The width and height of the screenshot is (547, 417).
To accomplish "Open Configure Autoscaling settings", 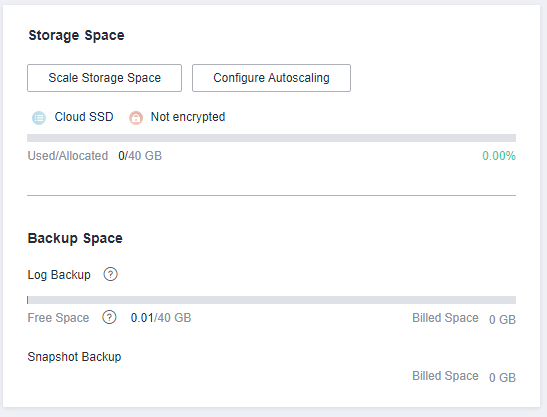I will 271,78.
